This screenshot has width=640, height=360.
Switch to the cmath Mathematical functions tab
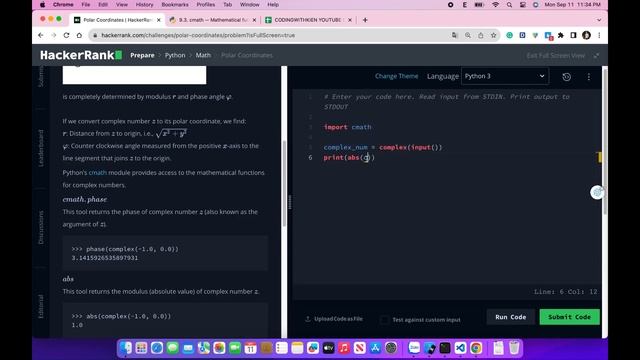point(213,20)
